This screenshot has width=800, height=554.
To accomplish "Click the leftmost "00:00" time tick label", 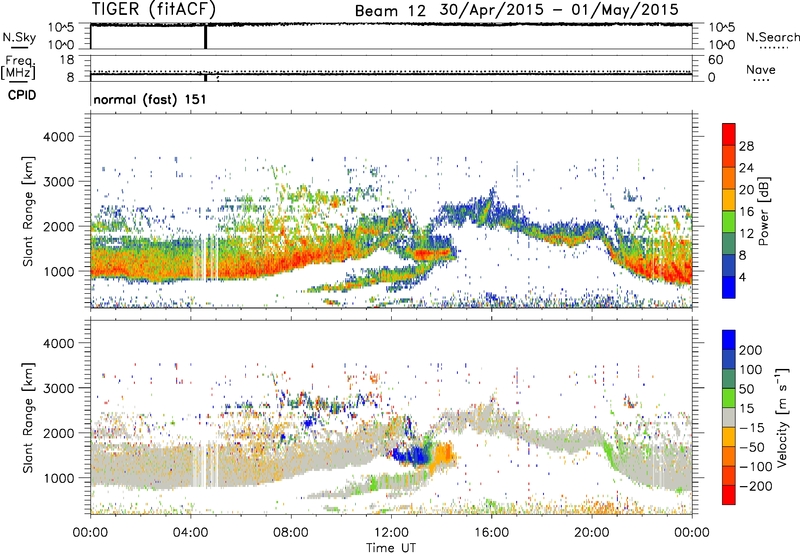I will (x=90, y=533).
